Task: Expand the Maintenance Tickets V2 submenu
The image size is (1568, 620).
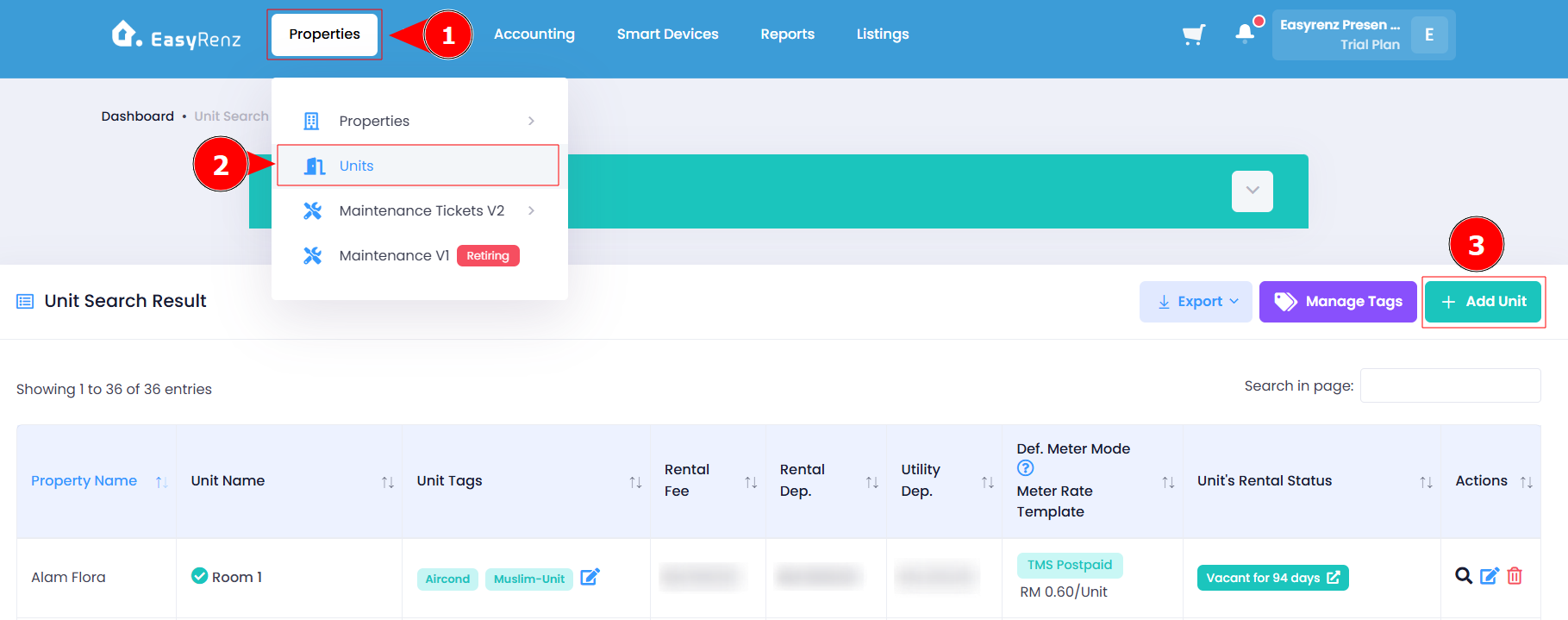Action: tap(531, 210)
